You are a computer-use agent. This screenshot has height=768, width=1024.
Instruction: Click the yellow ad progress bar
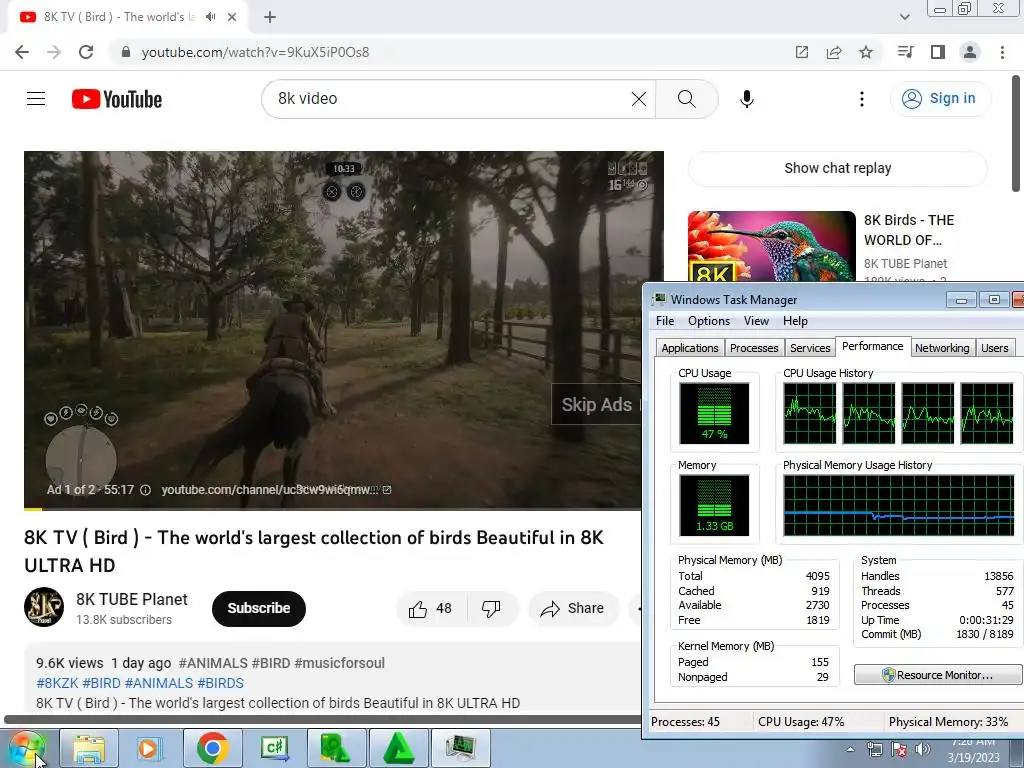tap(33, 509)
